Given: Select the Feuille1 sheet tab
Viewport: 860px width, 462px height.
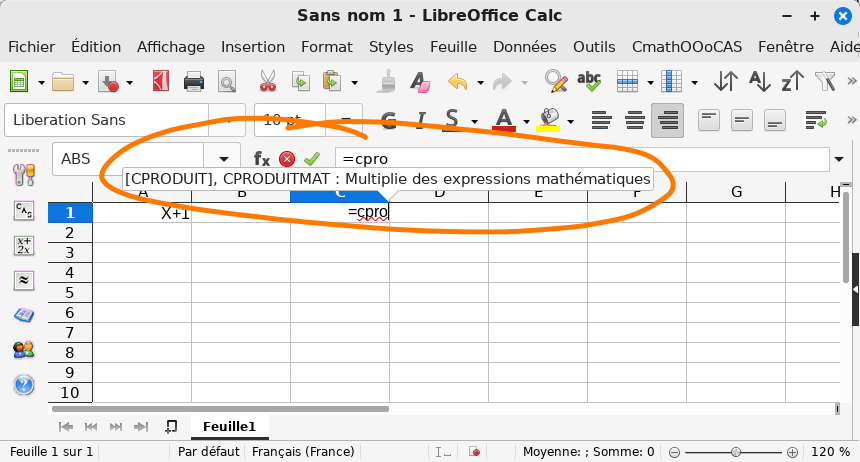Looking at the screenshot, I should (229, 426).
